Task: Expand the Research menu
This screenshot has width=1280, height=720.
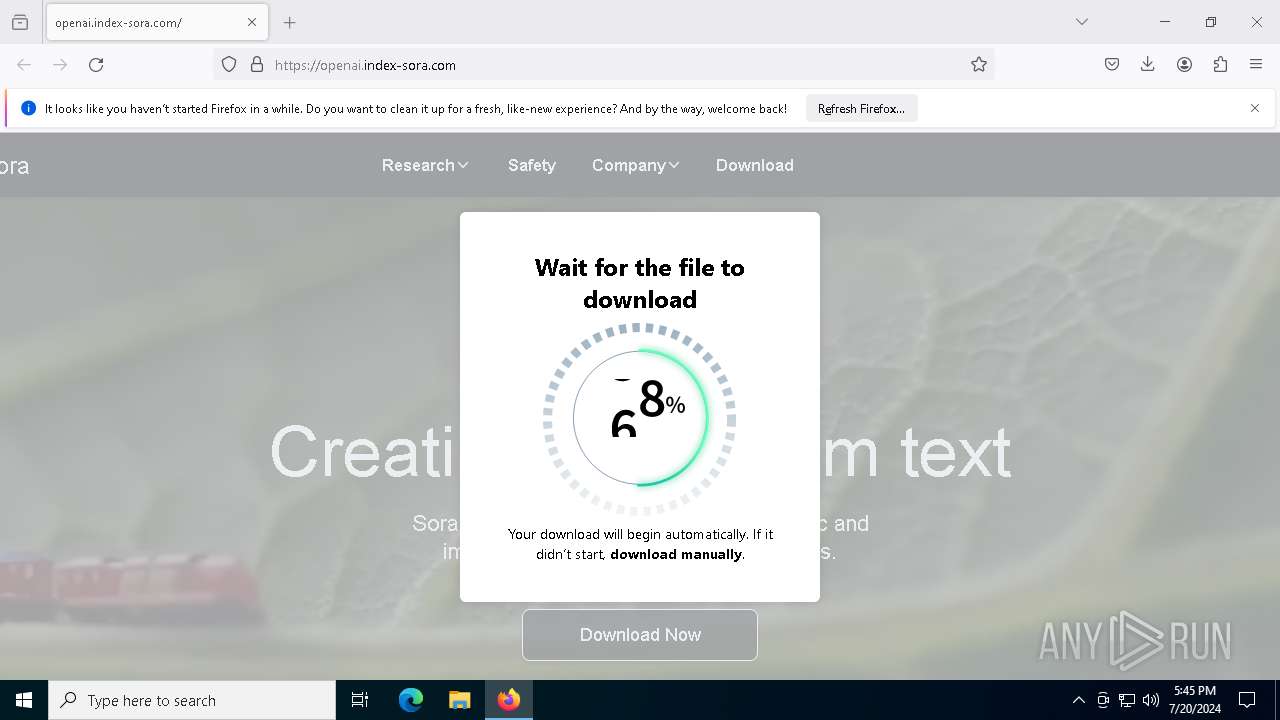Action: click(425, 165)
